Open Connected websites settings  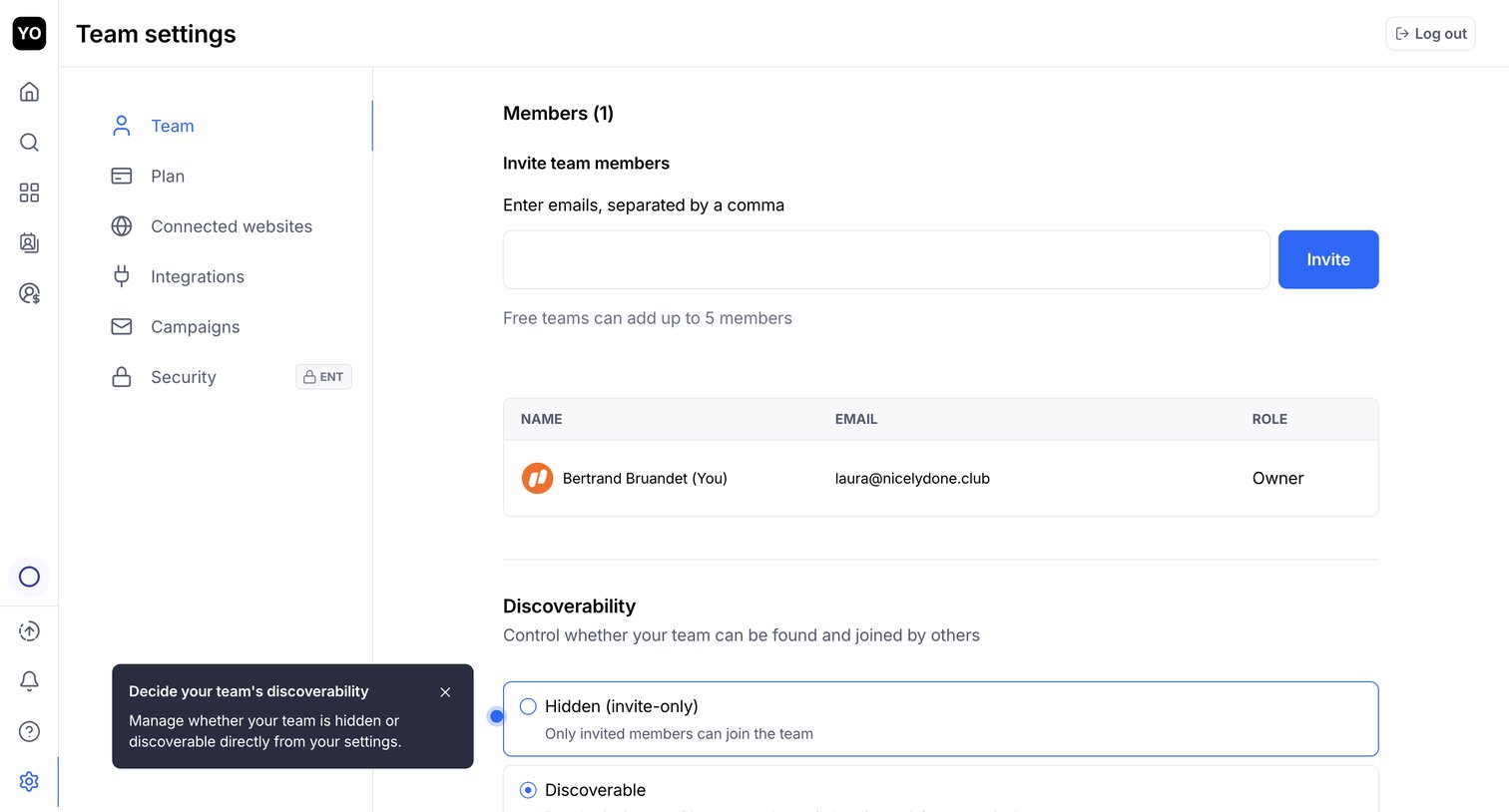click(231, 226)
